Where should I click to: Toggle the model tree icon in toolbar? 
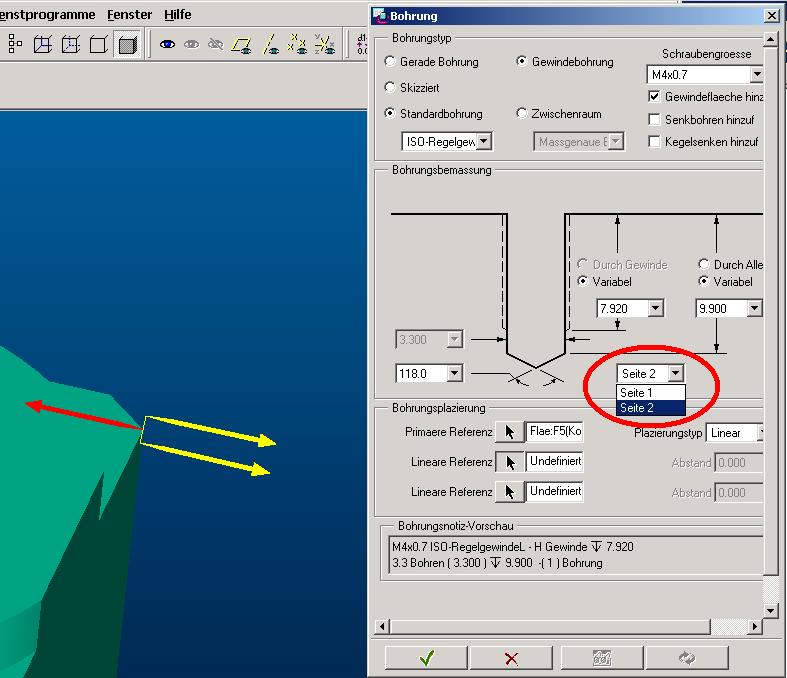coord(15,45)
